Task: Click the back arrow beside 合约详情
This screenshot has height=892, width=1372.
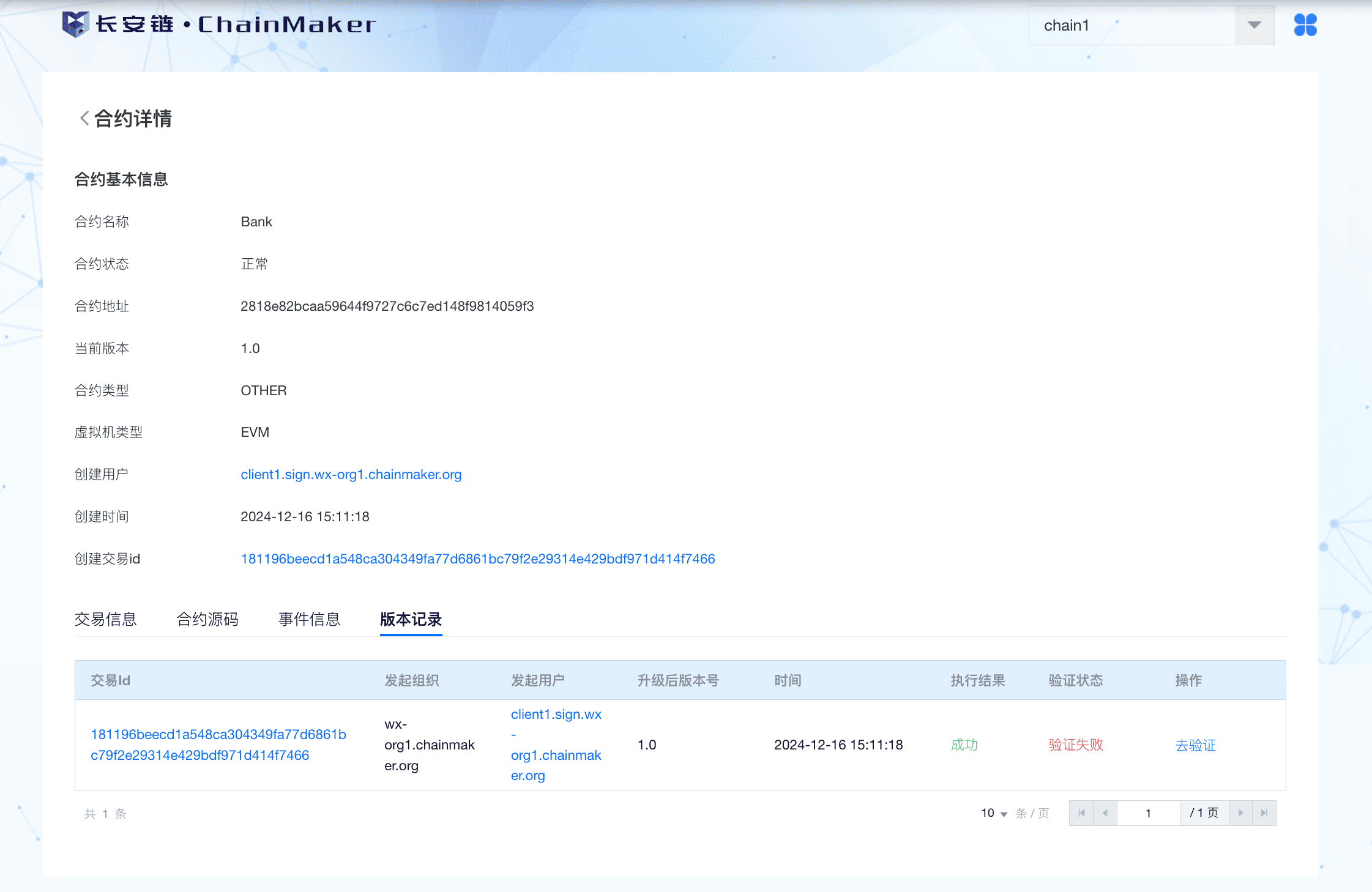Action: (84, 118)
